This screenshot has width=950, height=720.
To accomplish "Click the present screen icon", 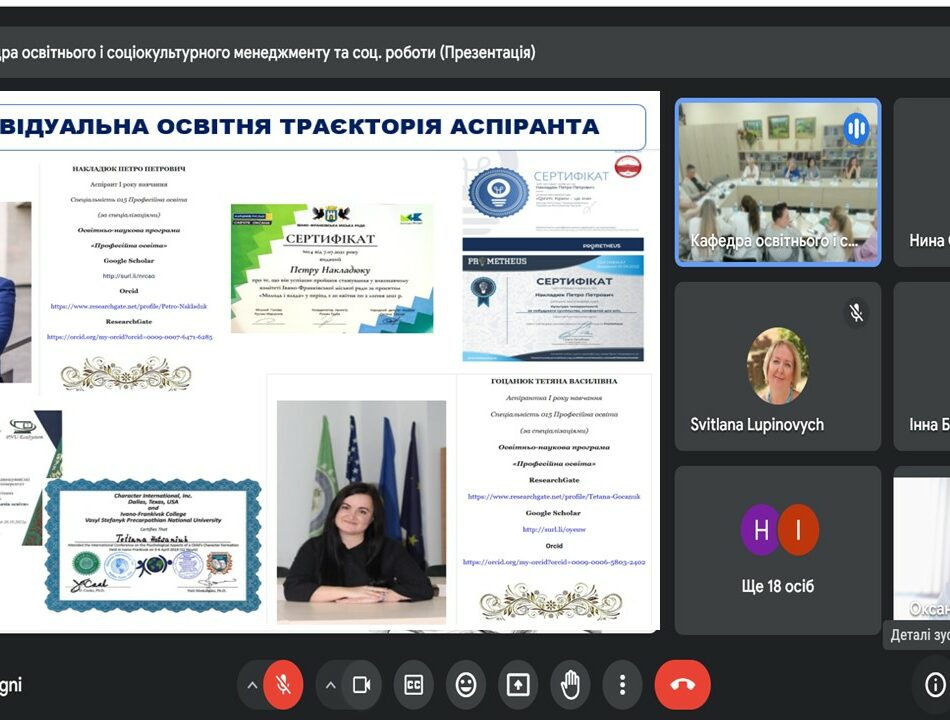I will click(518, 685).
